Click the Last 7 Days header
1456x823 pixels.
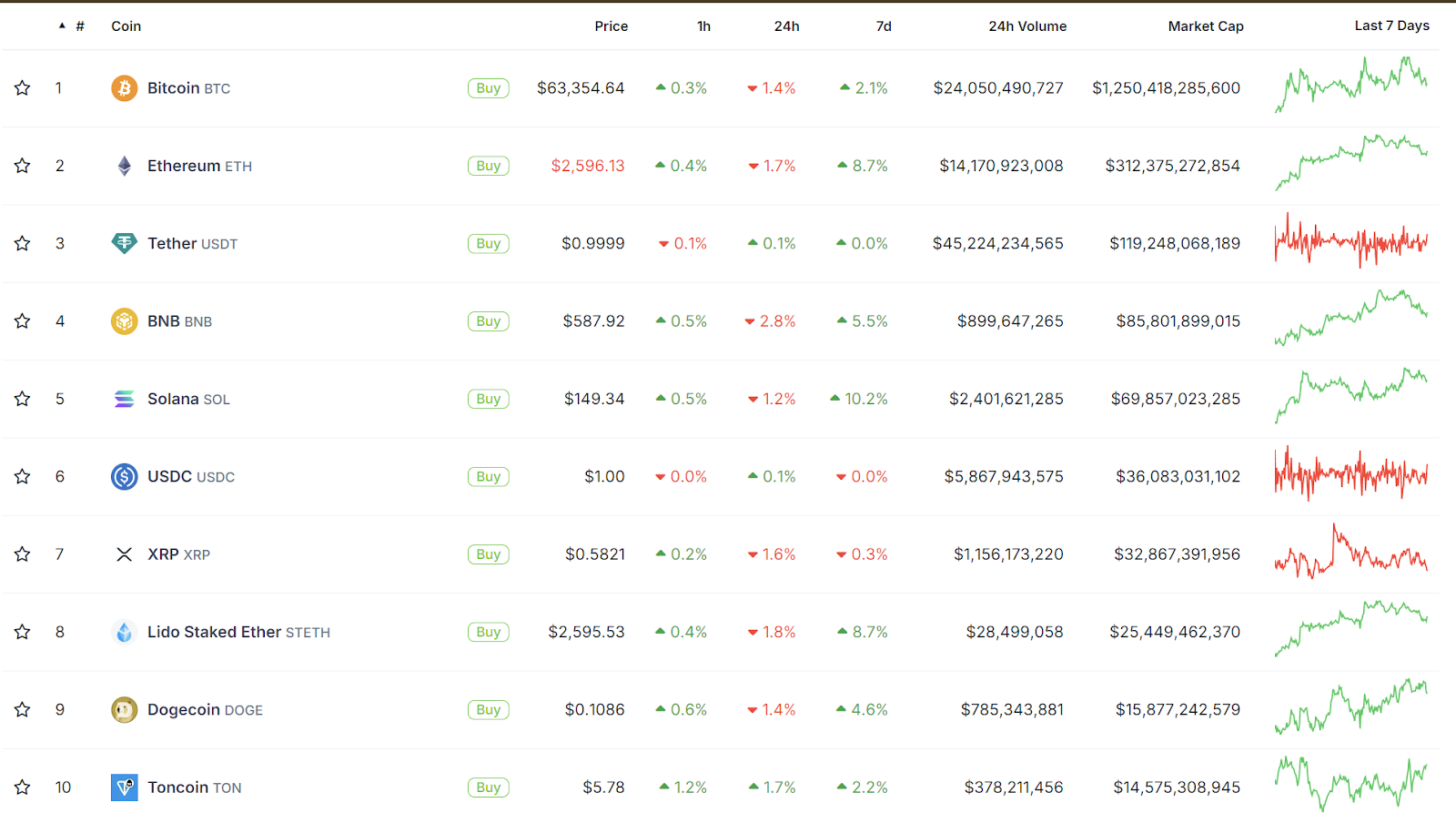(x=1391, y=25)
